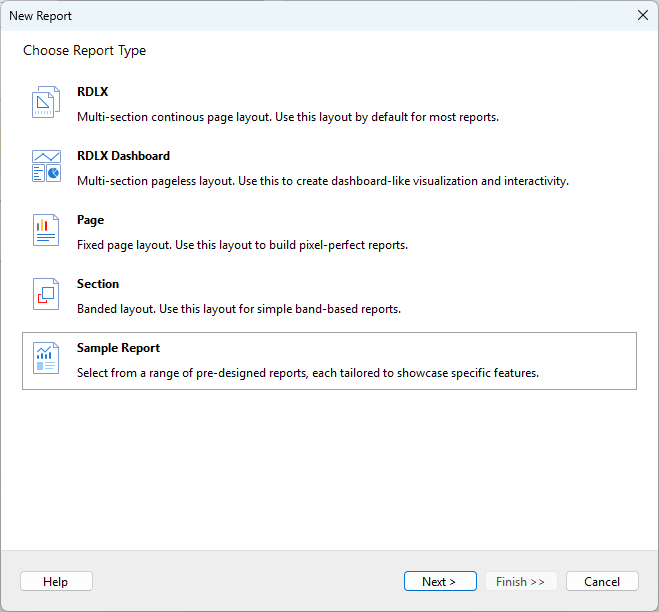Click the RDLX title text

click(x=92, y=92)
